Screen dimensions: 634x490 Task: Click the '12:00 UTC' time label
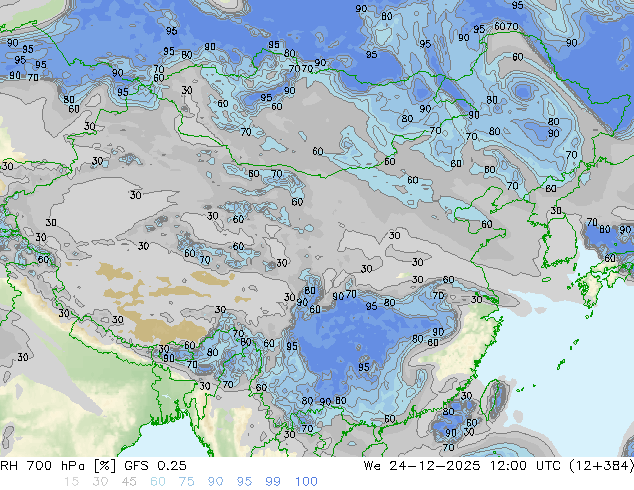point(525,466)
